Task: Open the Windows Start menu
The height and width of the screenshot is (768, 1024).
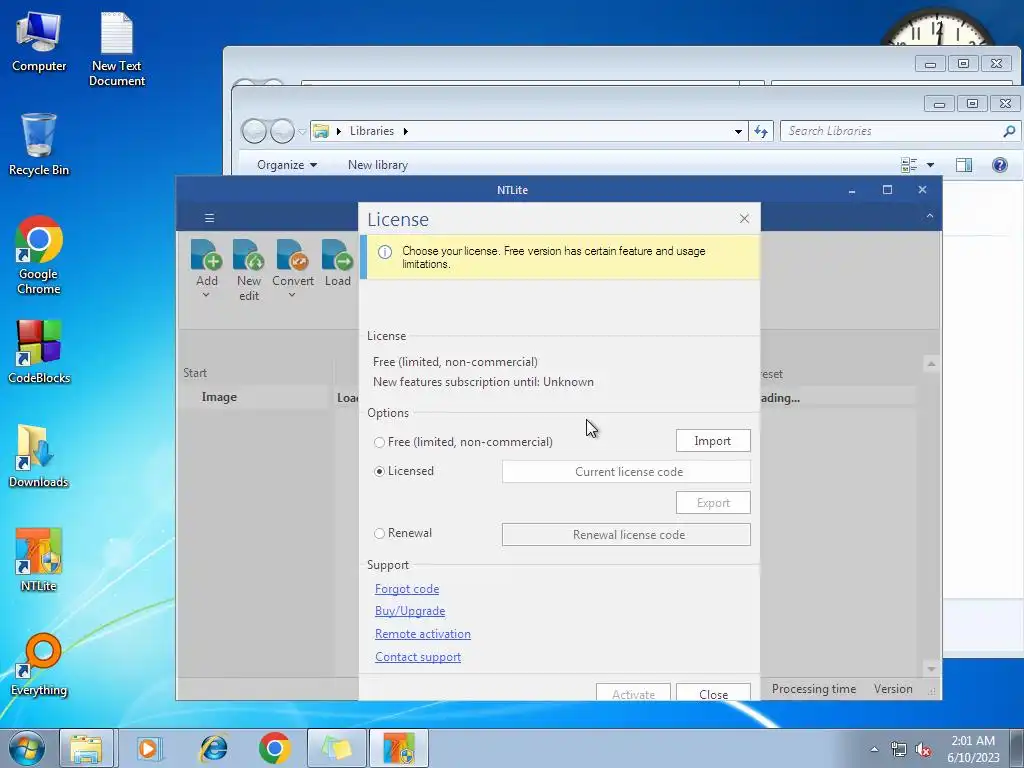Action: click(x=27, y=748)
